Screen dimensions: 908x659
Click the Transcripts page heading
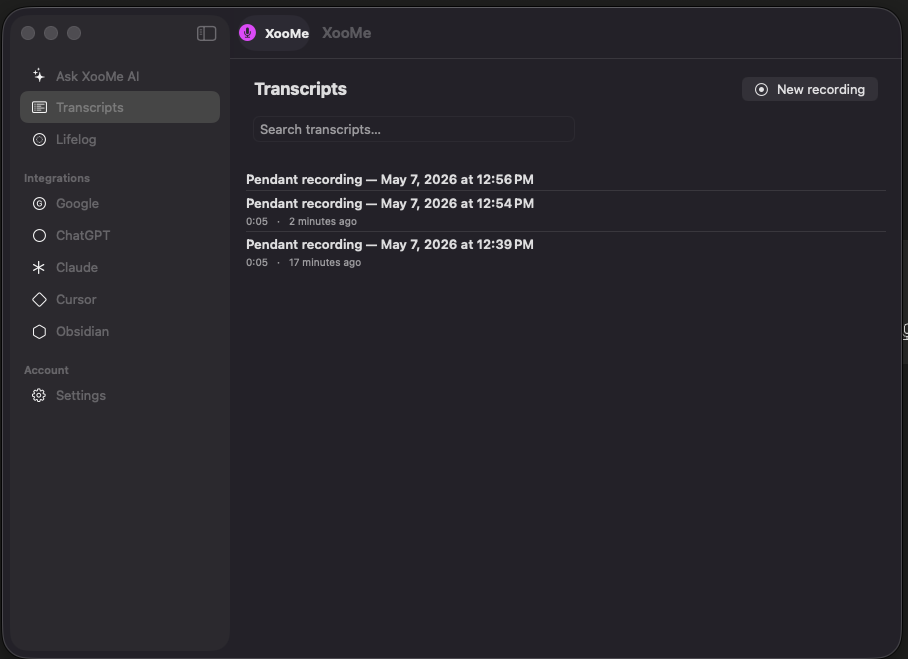(x=300, y=89)
